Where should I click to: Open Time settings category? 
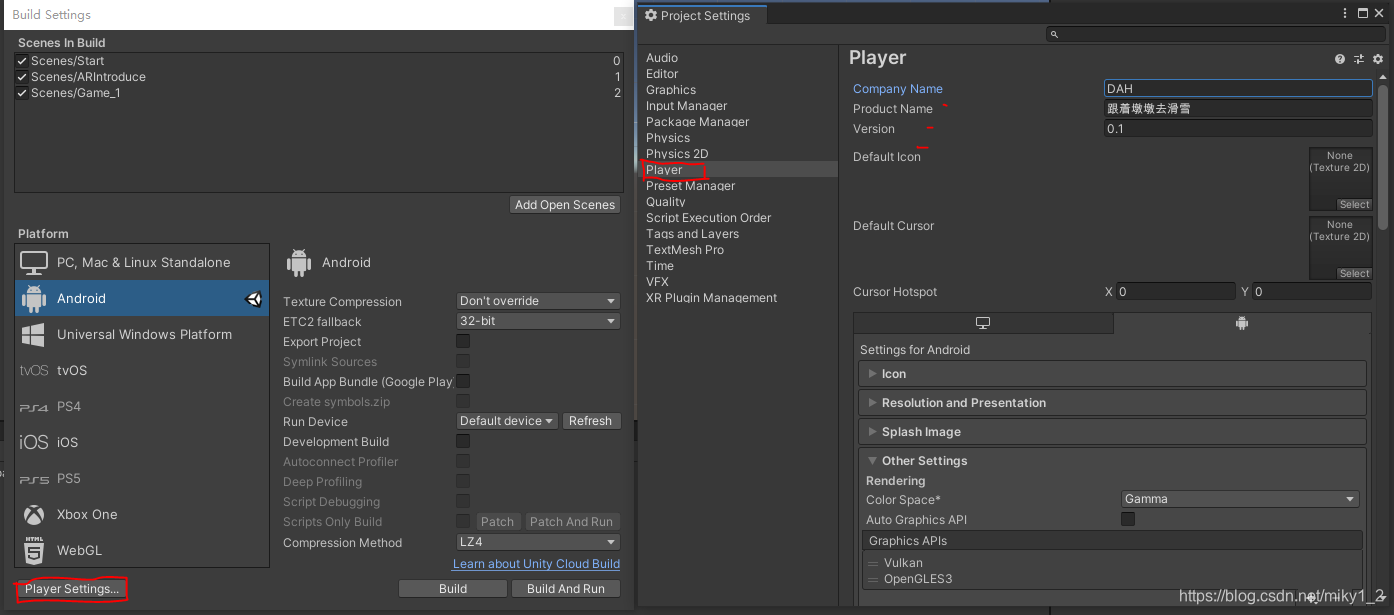pos(660,266)
